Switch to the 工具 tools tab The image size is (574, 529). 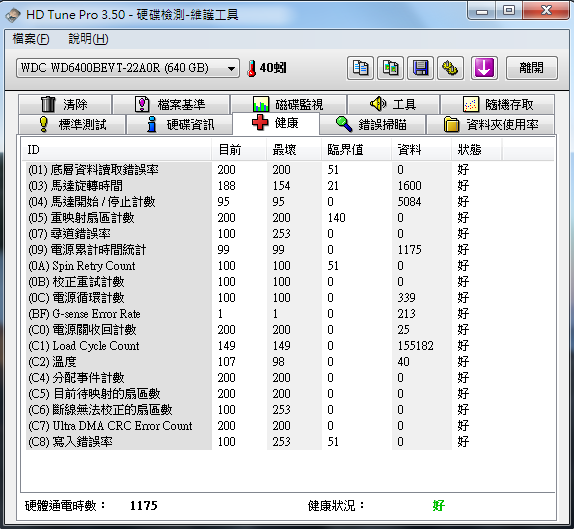pyautogui.click(x=393, y=104)
